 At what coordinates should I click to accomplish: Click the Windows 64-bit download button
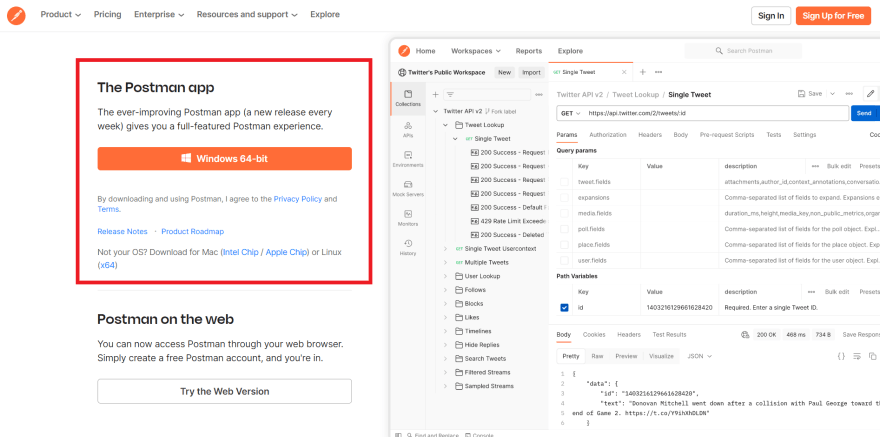224,159
